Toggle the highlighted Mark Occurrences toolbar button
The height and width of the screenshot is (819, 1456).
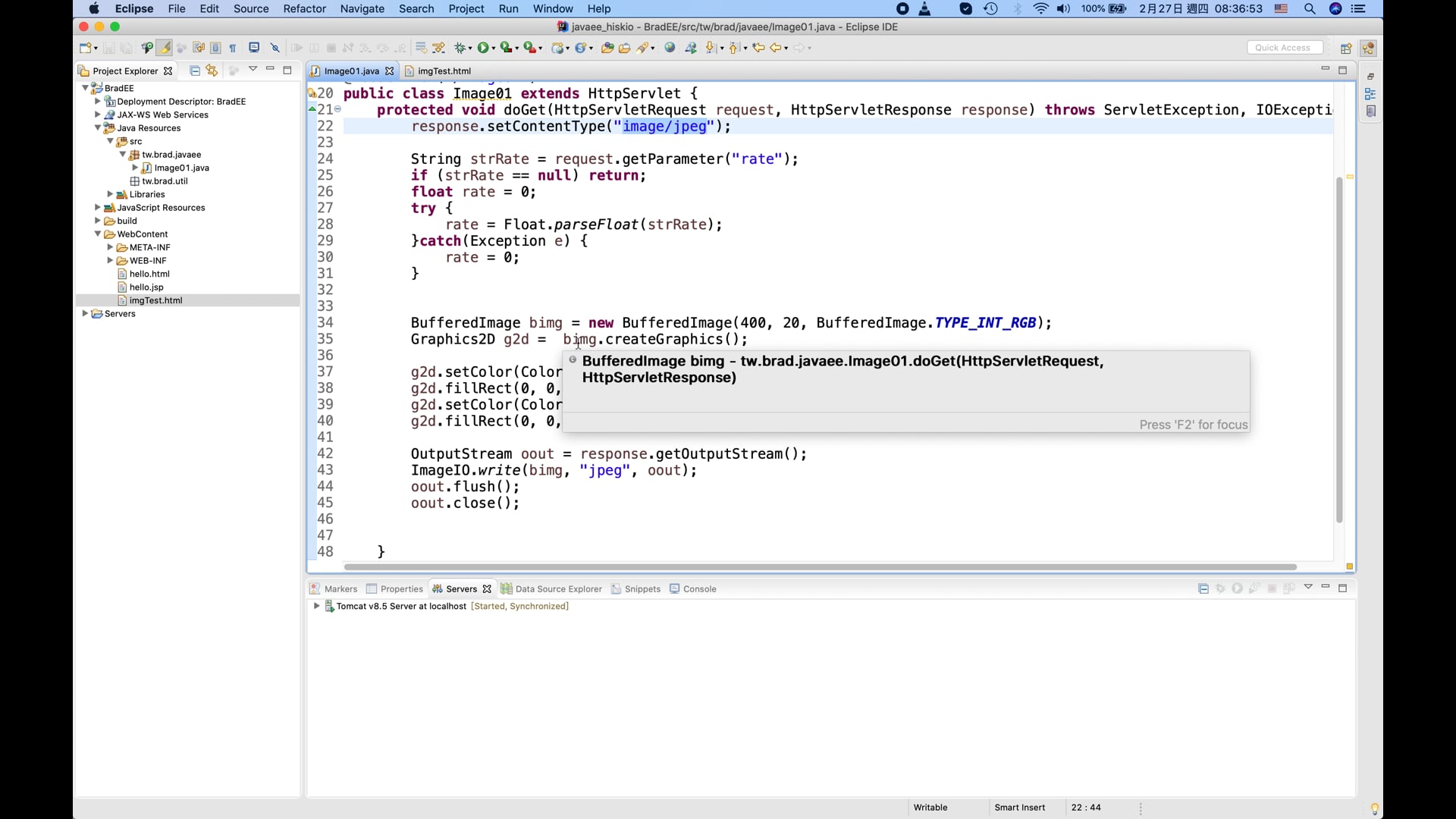coord(165,48)
